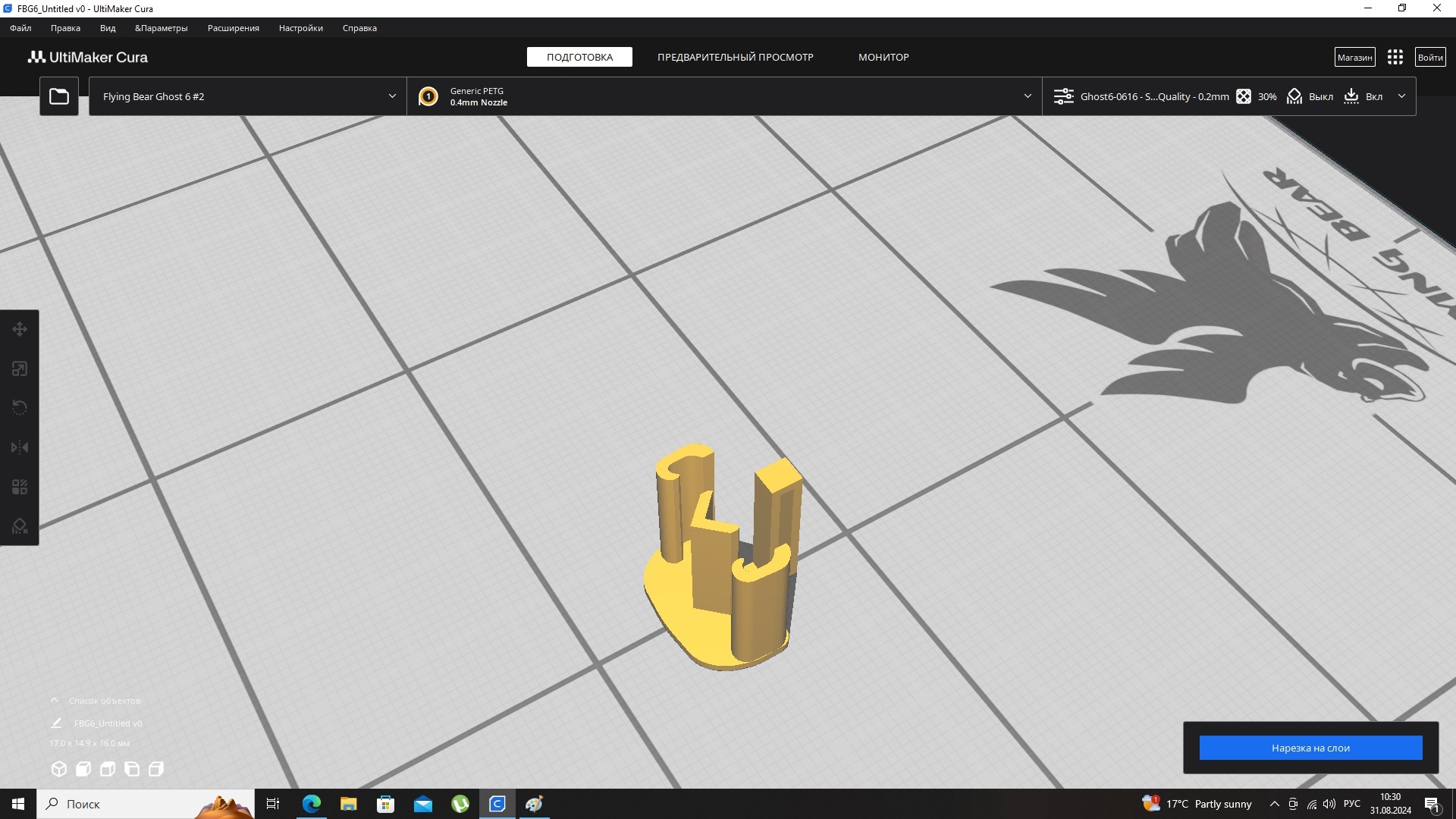Screen dimensions: 1456x819
Task: Expand printer selector Flying Bear Ghost 6 #2
Action: pyautogui.click(x=248, y=96)
